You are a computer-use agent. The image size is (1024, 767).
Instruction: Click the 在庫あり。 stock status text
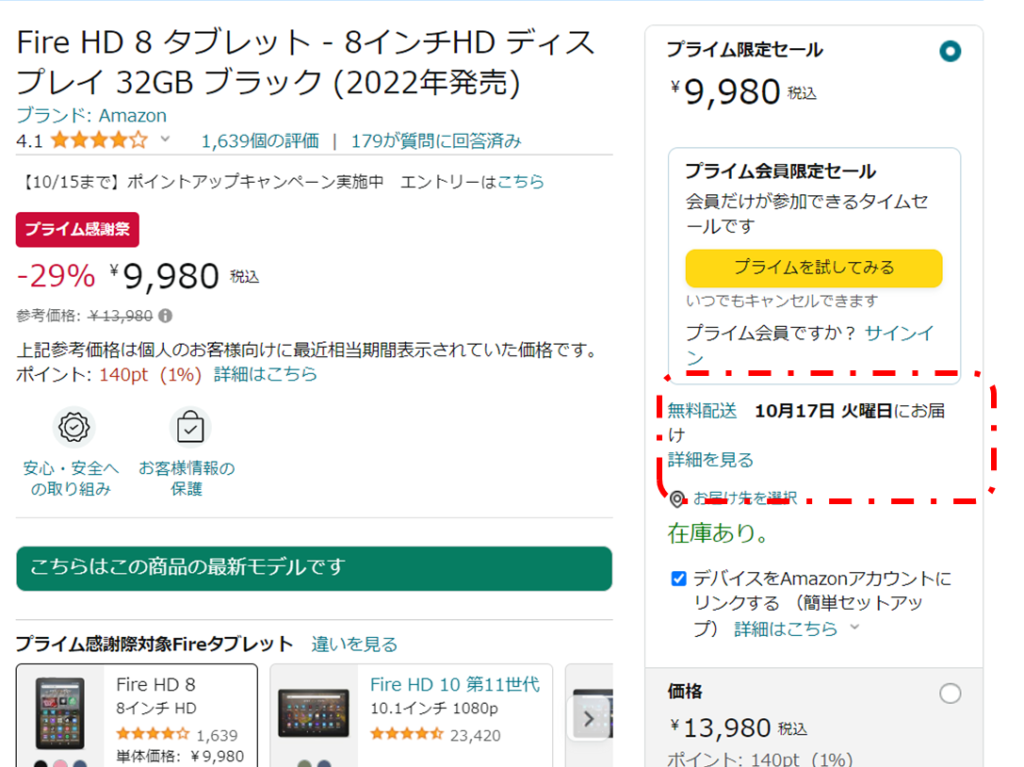pos(718,534)
